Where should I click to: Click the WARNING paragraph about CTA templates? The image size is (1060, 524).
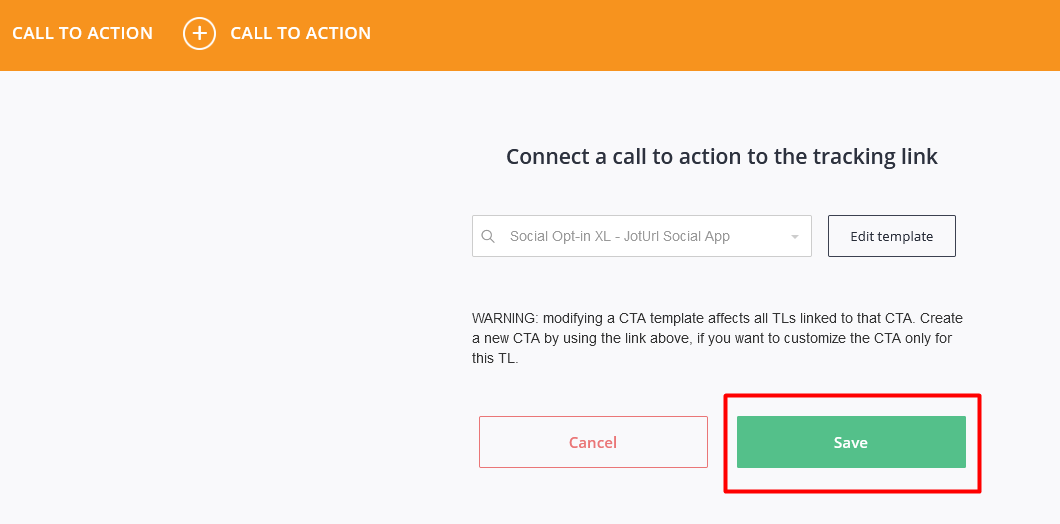[x=717, y=339]
